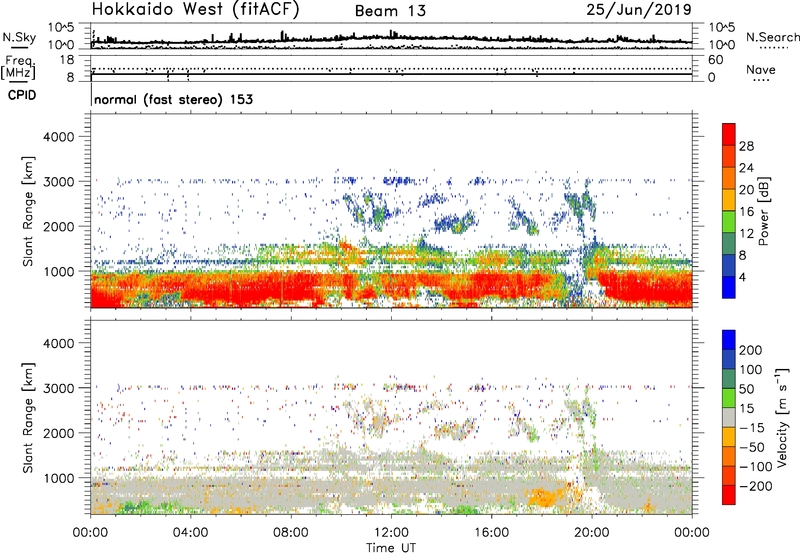Click the 'N.Search' legend label
This screenshot has width=800, height=554.
click(x=772, y=37)
